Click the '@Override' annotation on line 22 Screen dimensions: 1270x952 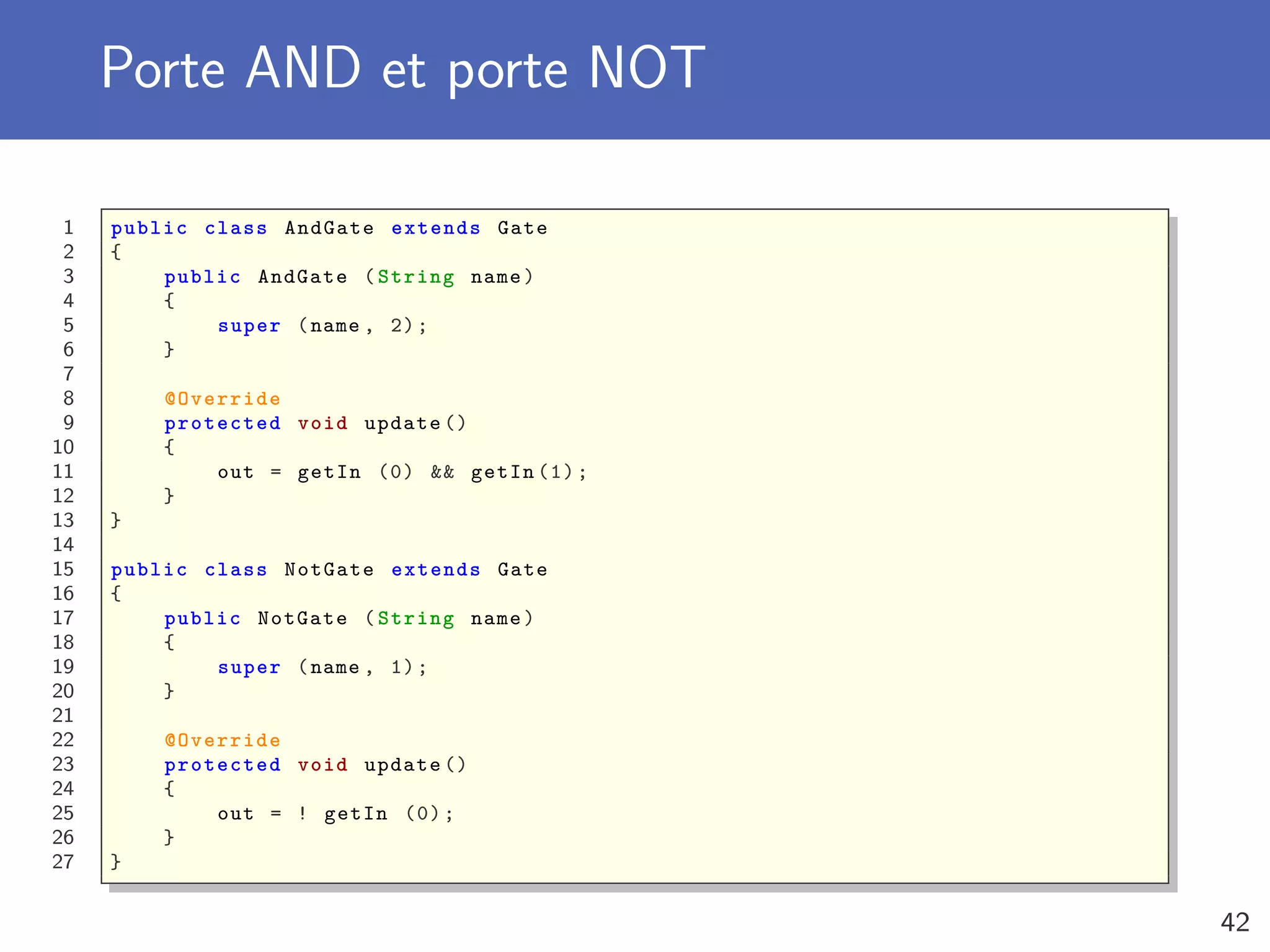223,740
